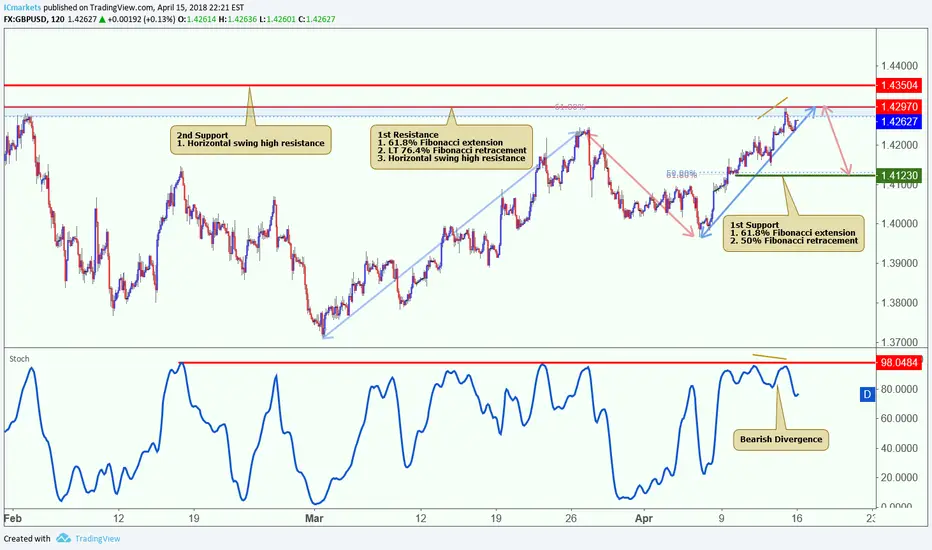Image resolution: width=932 pixels, height=550 pixels.
Task: Click the 98.0484 stochastic level label
Action: (x=899, y=362)
